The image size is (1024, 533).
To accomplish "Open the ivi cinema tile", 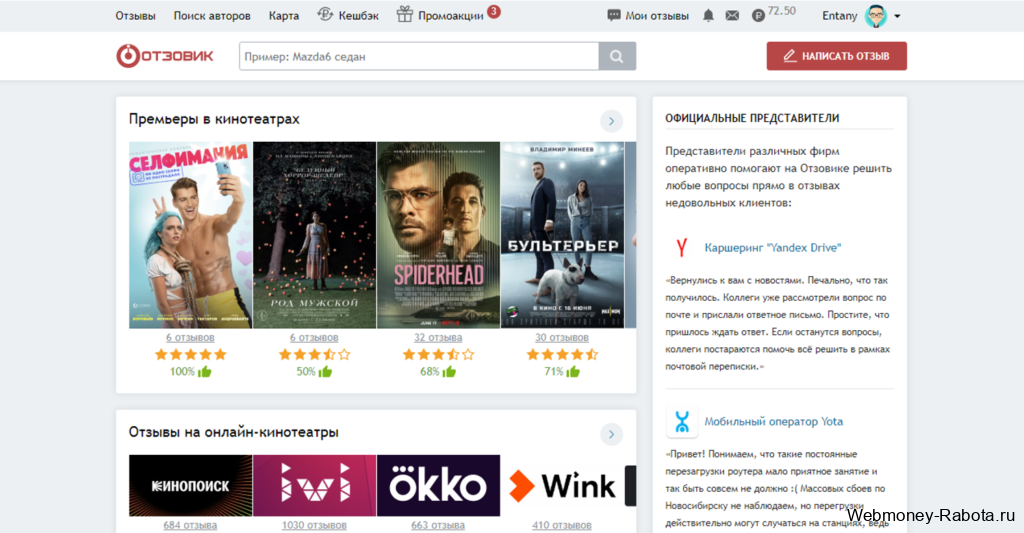I will tap(314, 486).
